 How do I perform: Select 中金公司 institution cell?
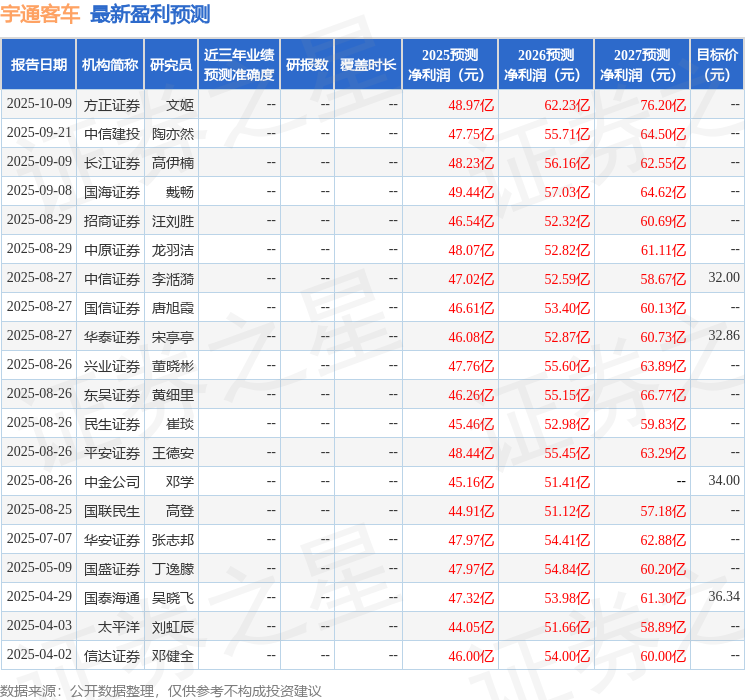[112, 482]
